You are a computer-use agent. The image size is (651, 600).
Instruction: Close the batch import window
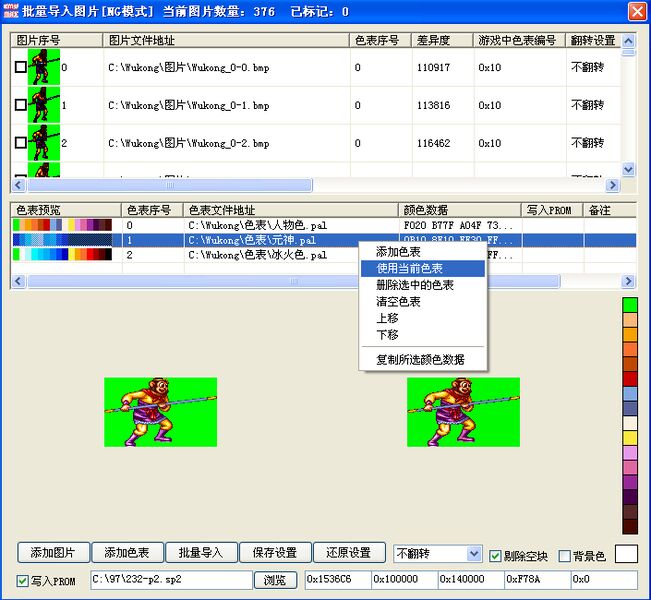click(x=637, y=12)
